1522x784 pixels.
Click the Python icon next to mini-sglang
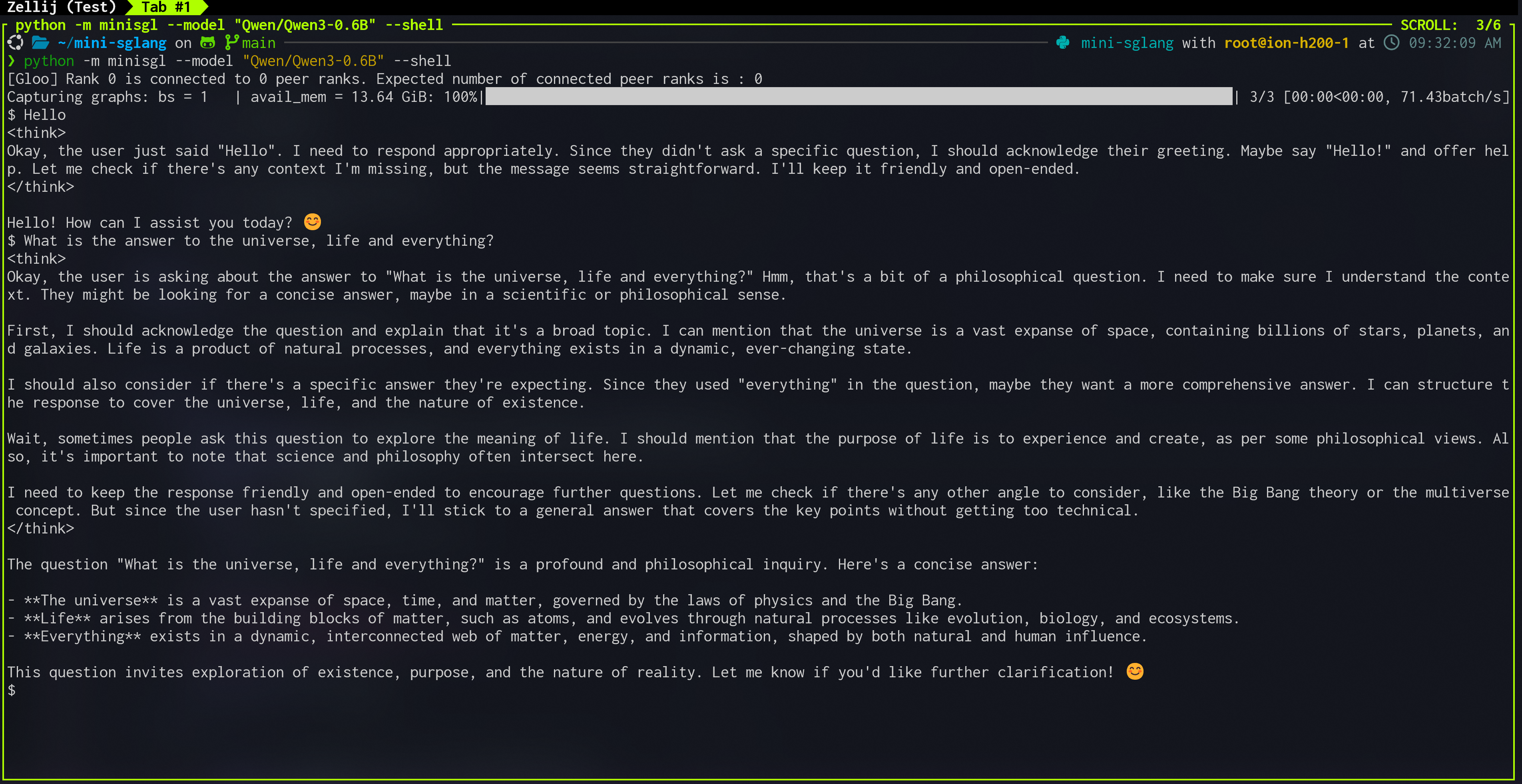(1063, 42)
